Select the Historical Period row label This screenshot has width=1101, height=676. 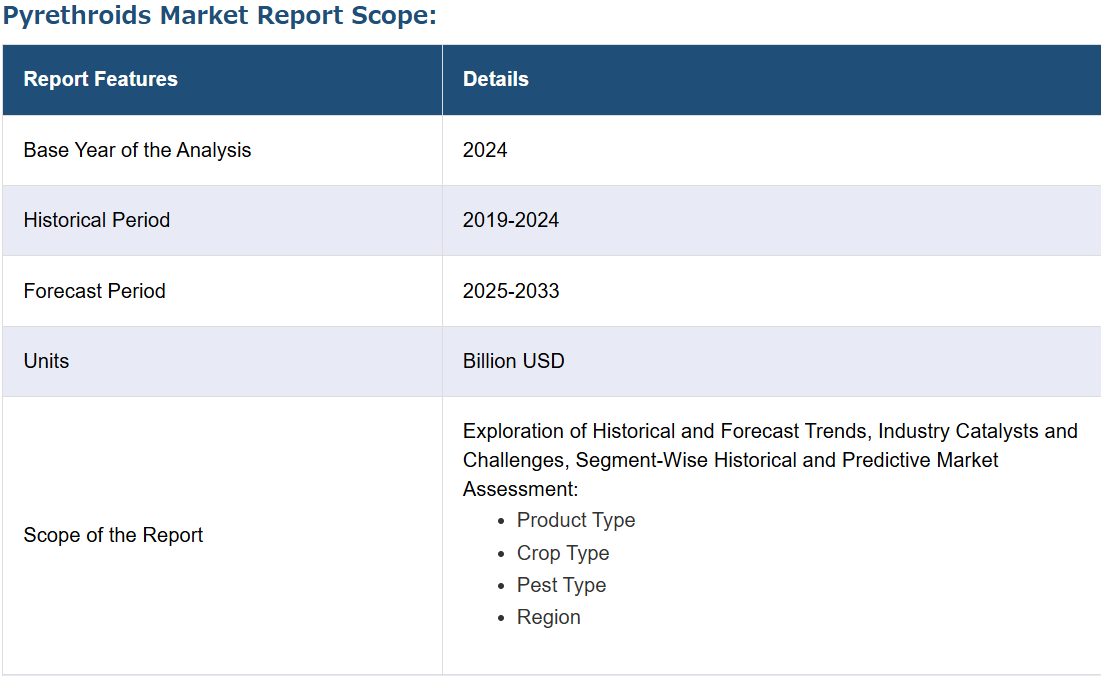coord(97,220)
